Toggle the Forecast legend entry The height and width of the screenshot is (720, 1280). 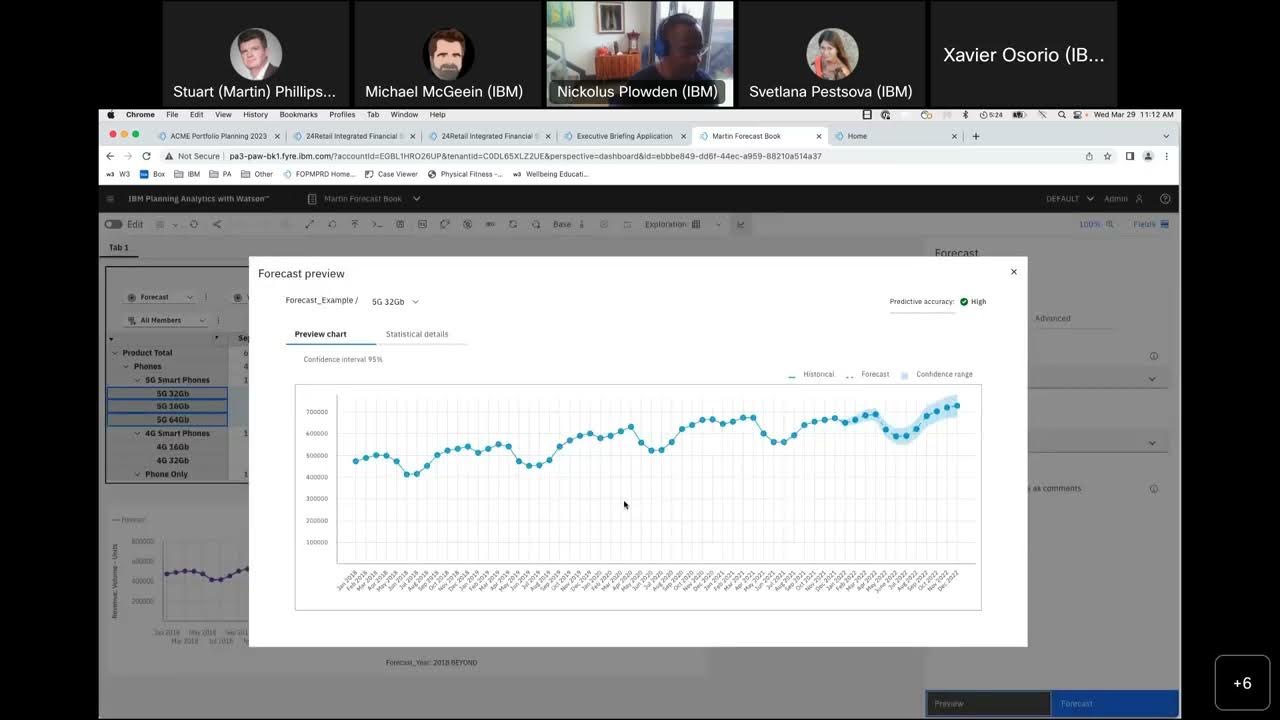[x=868, y=374]
